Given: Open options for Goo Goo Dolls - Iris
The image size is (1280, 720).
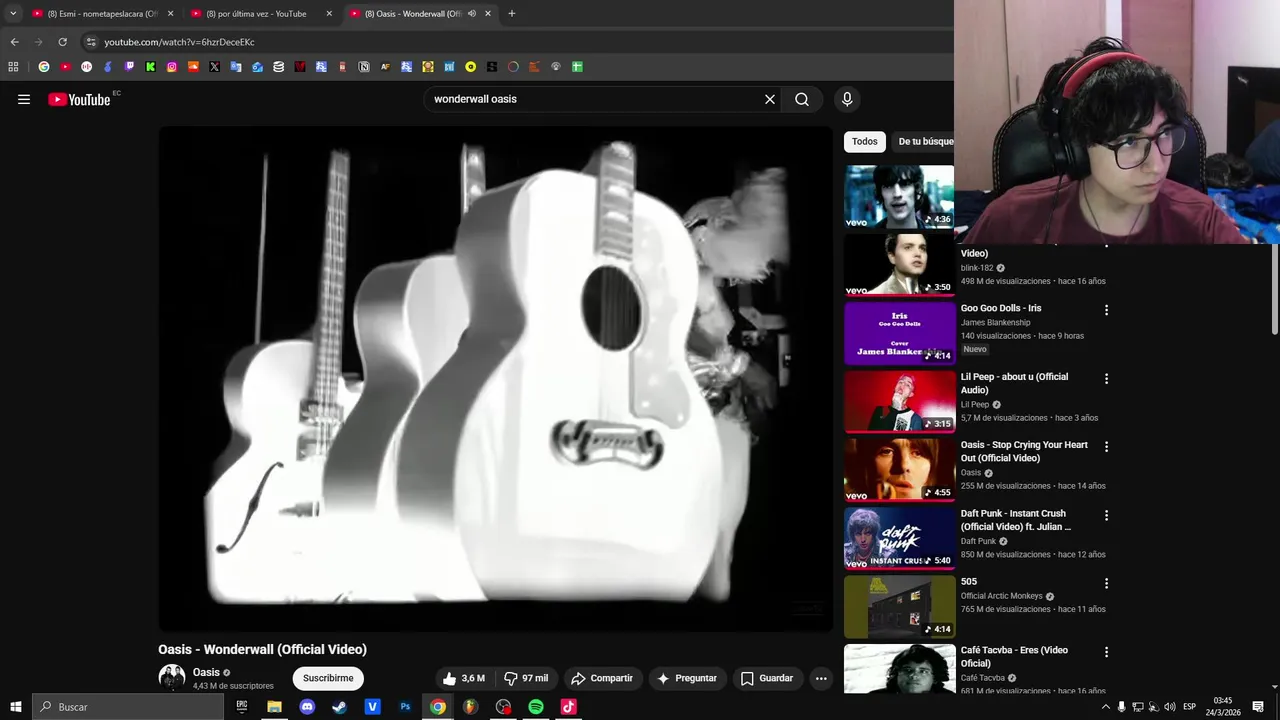Looking at the screenshot, I should [1106, 310].
